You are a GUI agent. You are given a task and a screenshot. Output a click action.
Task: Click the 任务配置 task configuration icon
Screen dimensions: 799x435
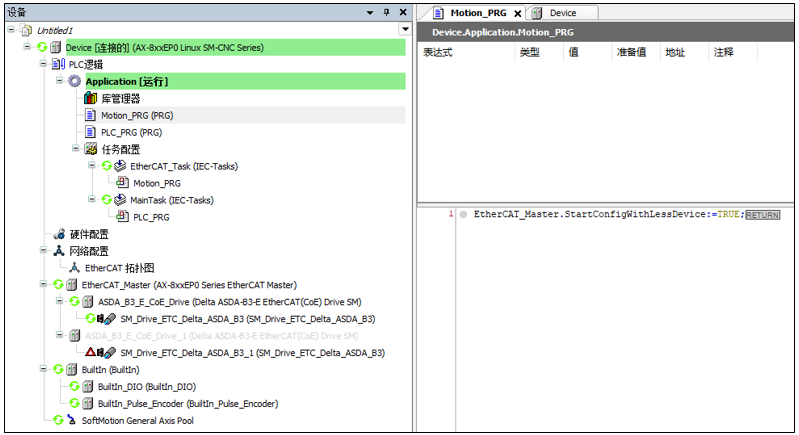click(x=91, y=149)
